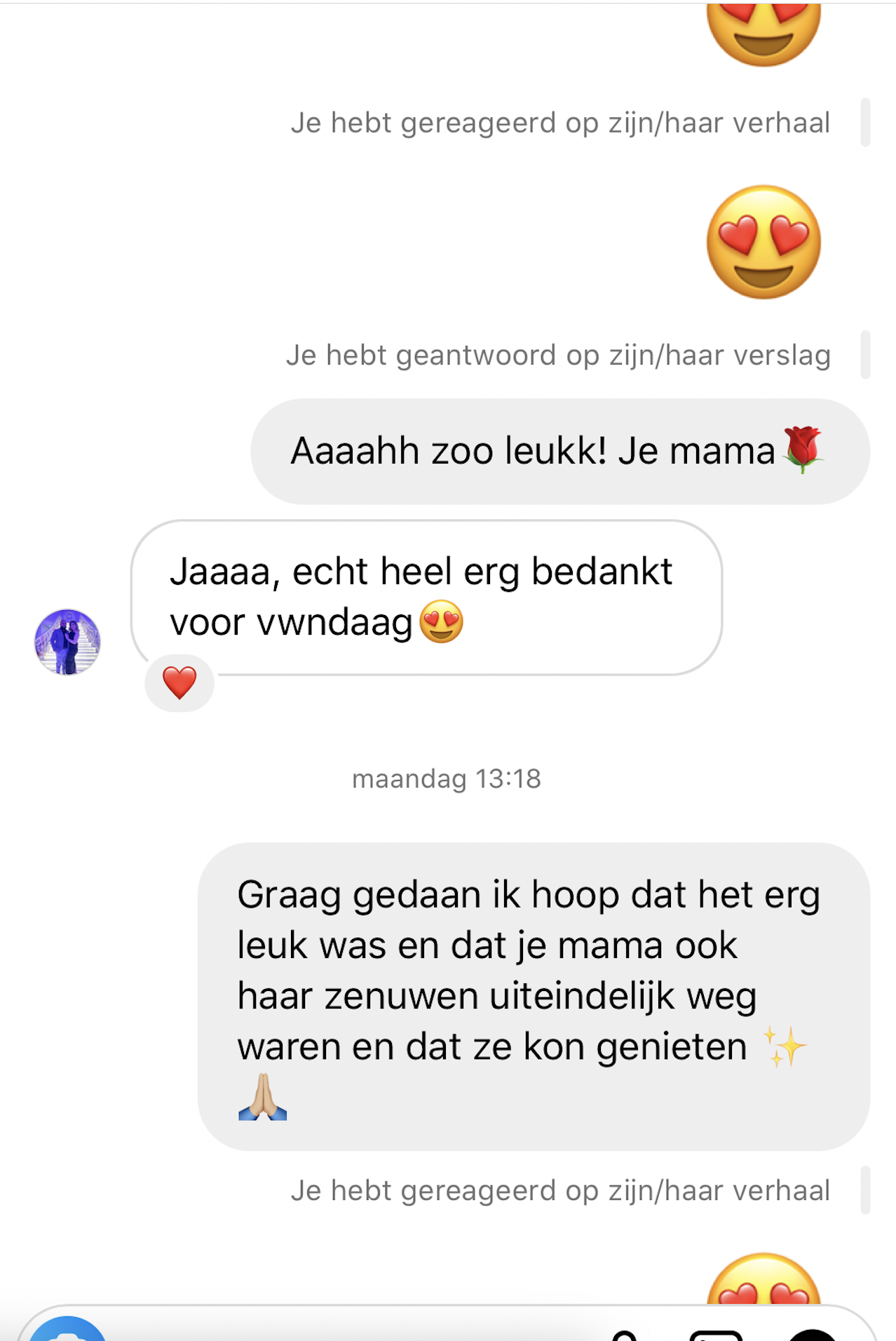Tap the 'Jaaaa, echt heel erg bedankt' message
The width and height of the screenshot is (896, 1341).
coord(426,598)
